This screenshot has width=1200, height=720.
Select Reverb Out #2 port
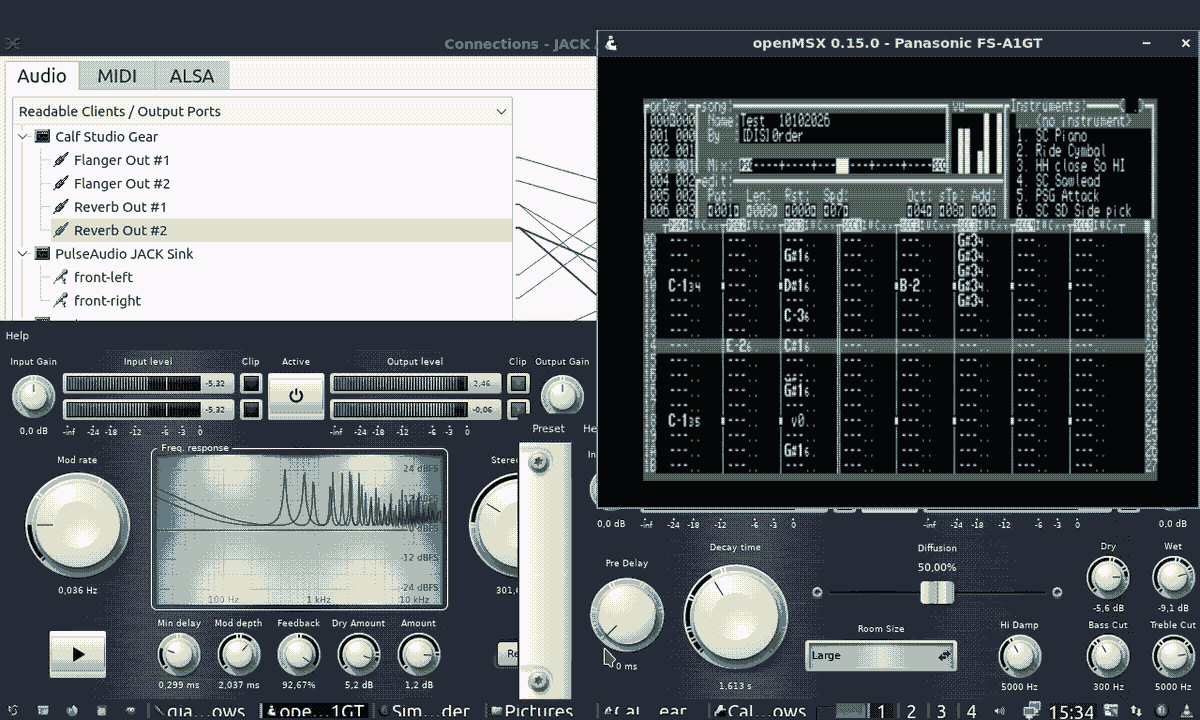(x=120, y=231)
